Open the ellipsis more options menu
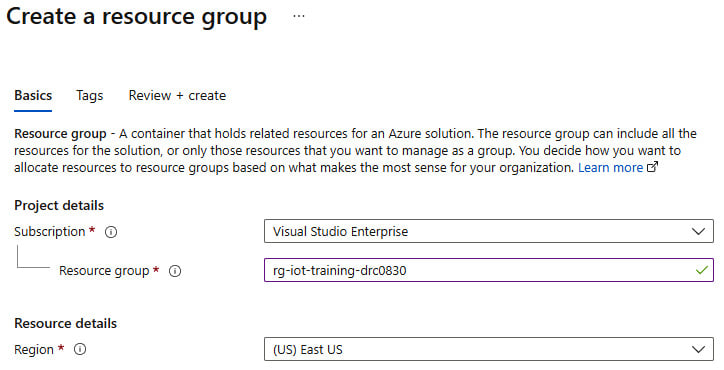 [x=299, y=17]
